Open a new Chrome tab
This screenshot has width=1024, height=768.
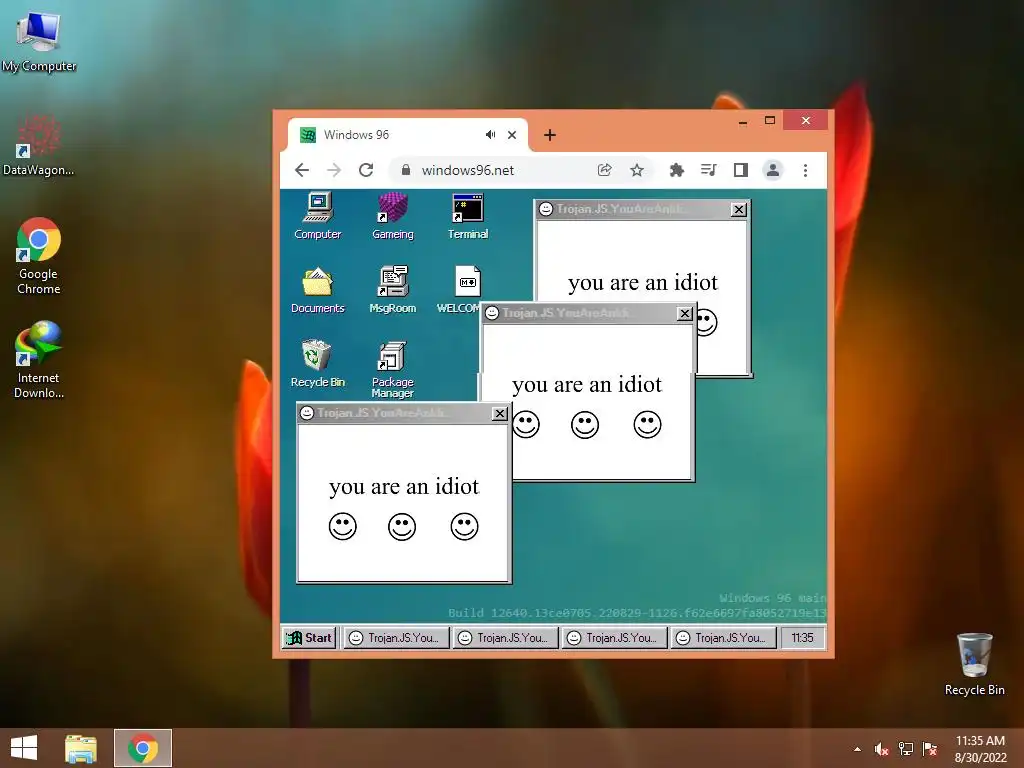(550, 135)
